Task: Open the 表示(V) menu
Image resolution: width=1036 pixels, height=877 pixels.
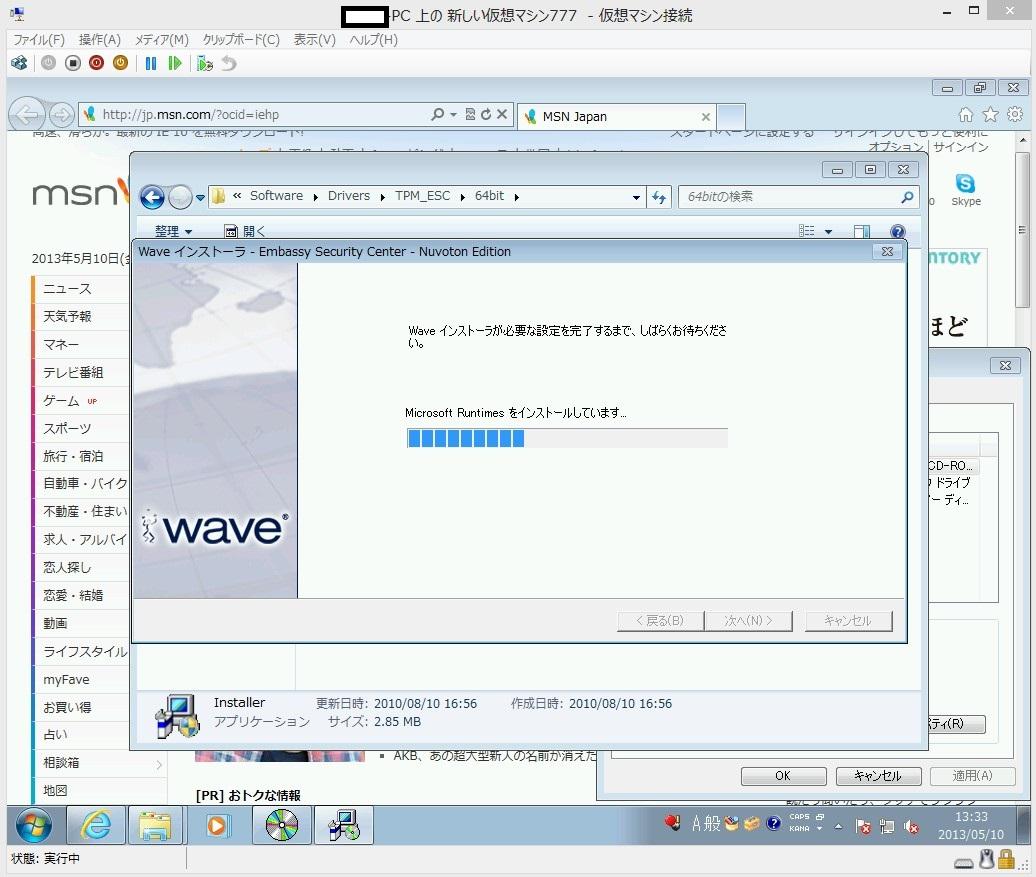Action: (x=314, y=40)
